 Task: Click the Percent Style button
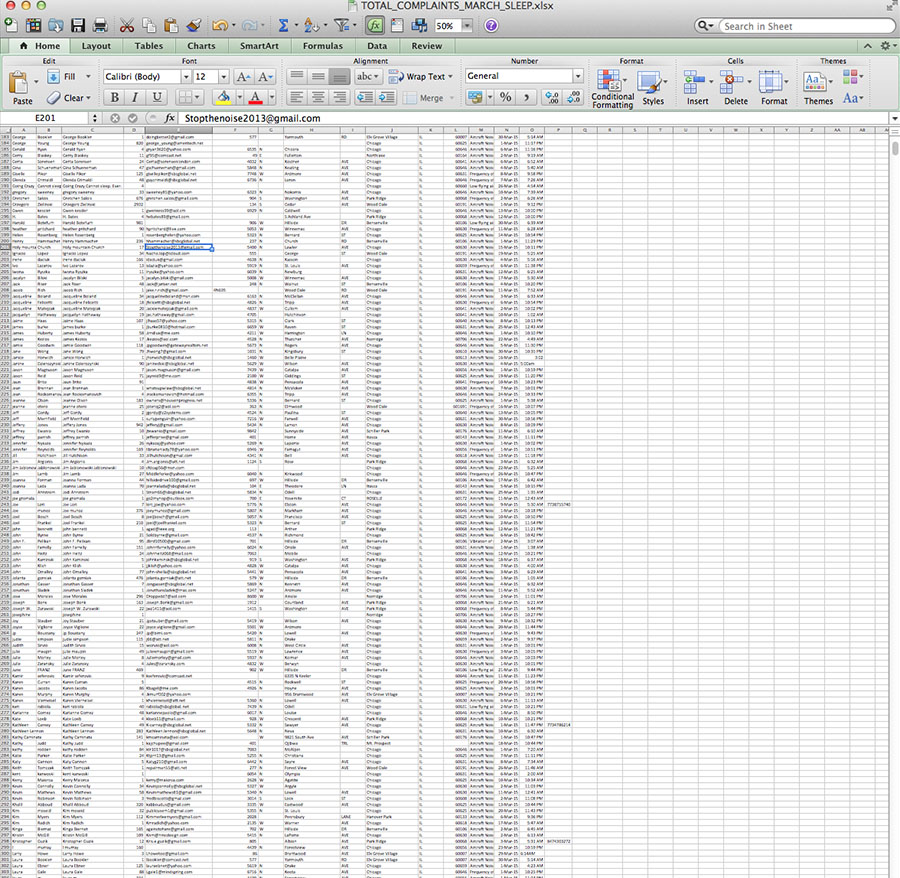click(x=505, y=97)
